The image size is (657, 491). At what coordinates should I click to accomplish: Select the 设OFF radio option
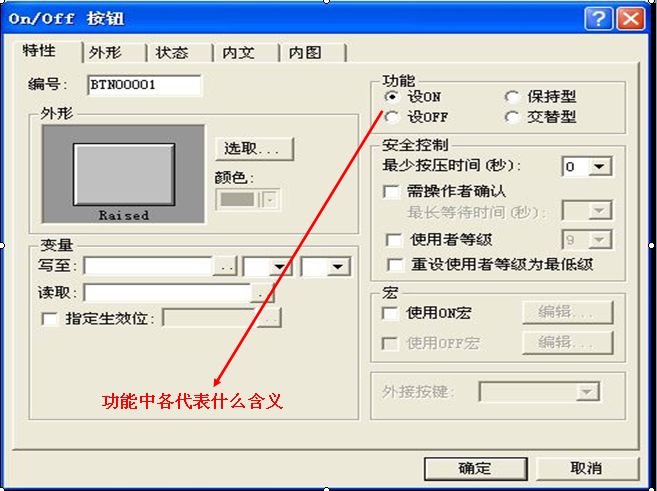391,117
